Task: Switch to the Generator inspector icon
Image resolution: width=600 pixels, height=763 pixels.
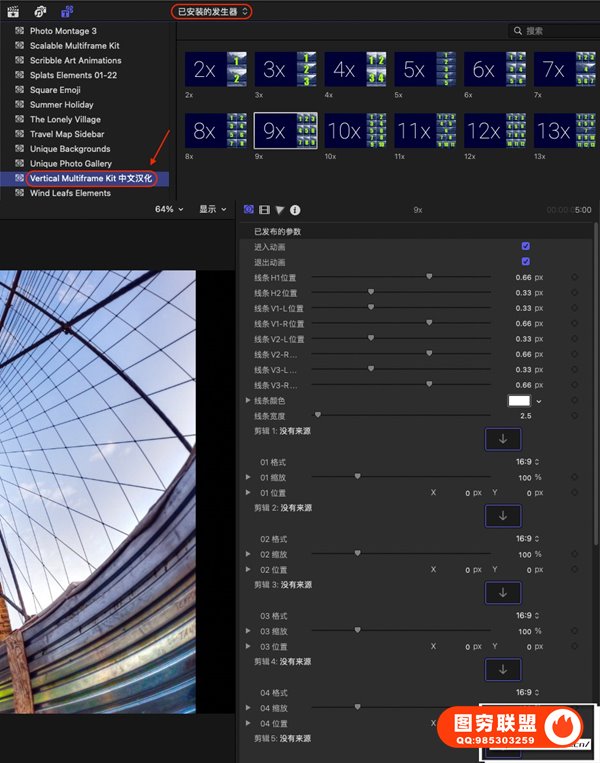Action: click(249, 210)
